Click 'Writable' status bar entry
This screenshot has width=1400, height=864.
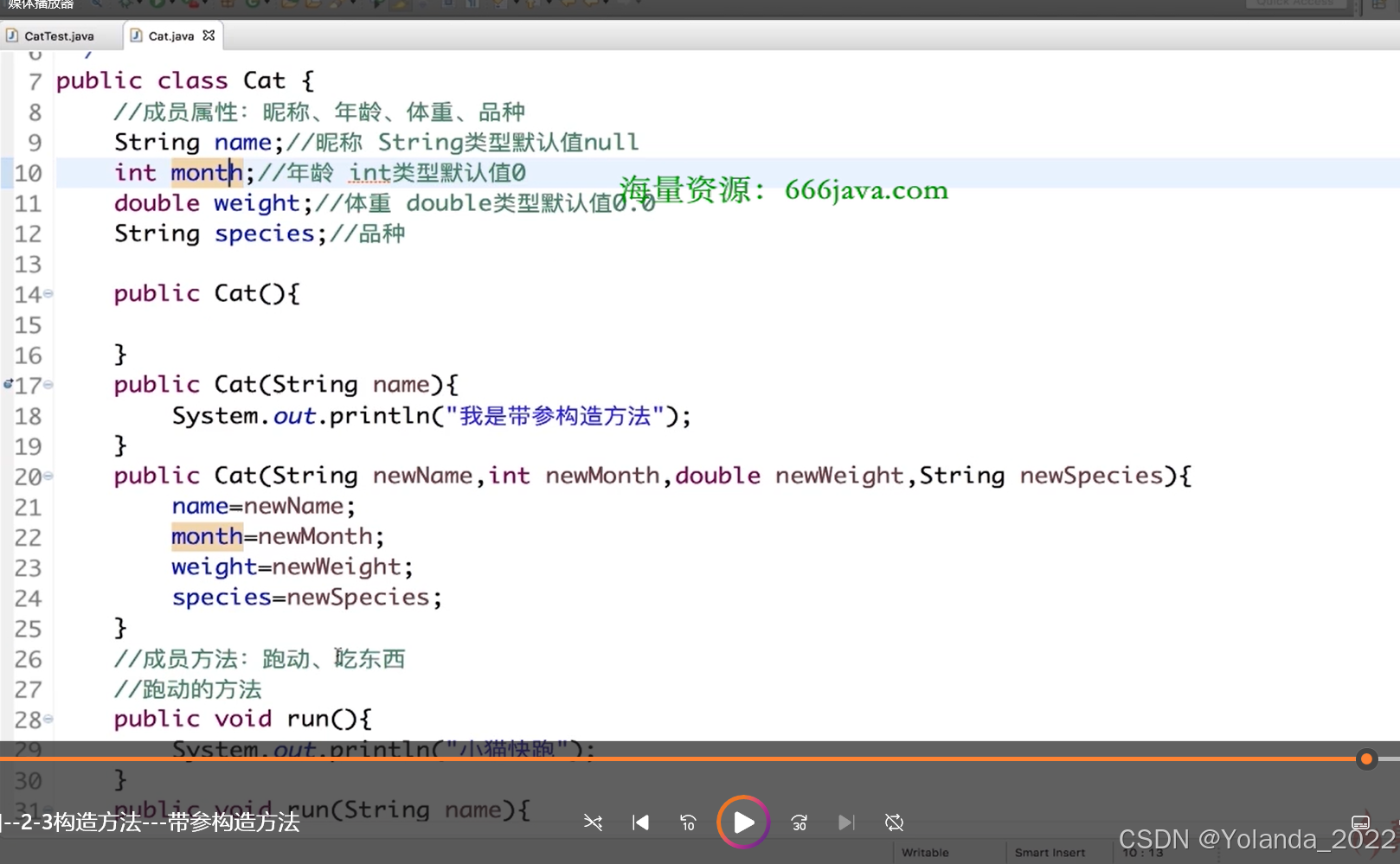click(925, 853)
